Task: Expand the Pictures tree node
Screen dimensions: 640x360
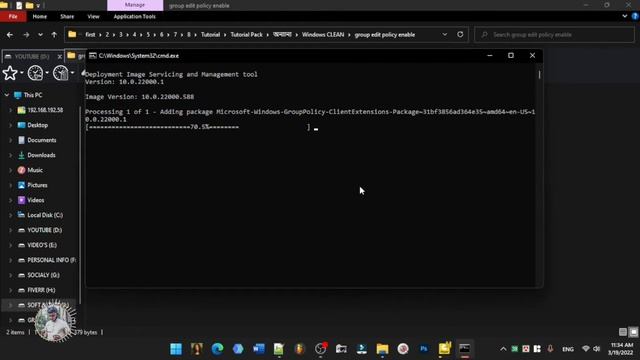Action: 11,185
